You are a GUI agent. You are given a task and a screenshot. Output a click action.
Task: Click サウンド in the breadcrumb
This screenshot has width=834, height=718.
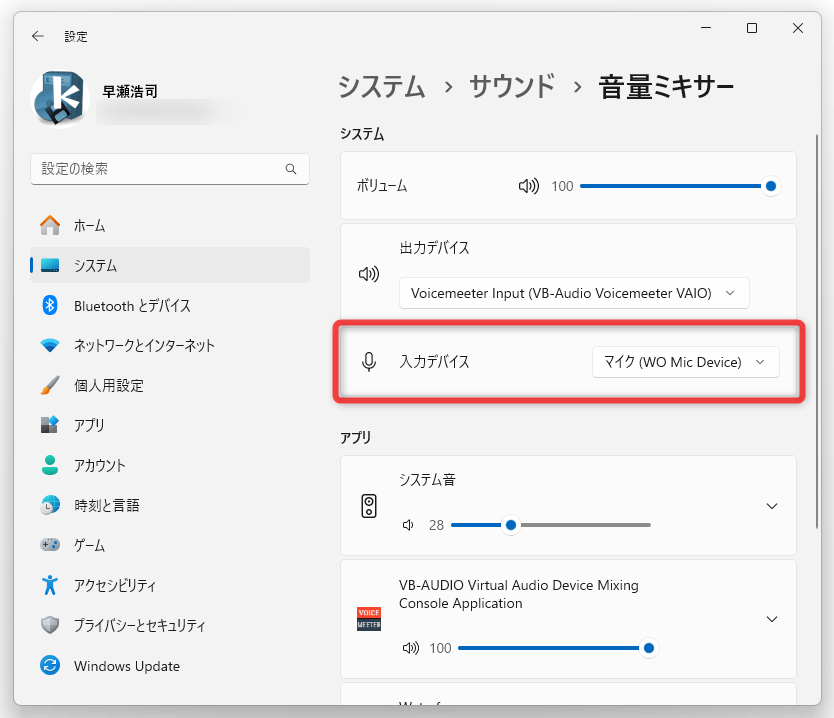512,86
